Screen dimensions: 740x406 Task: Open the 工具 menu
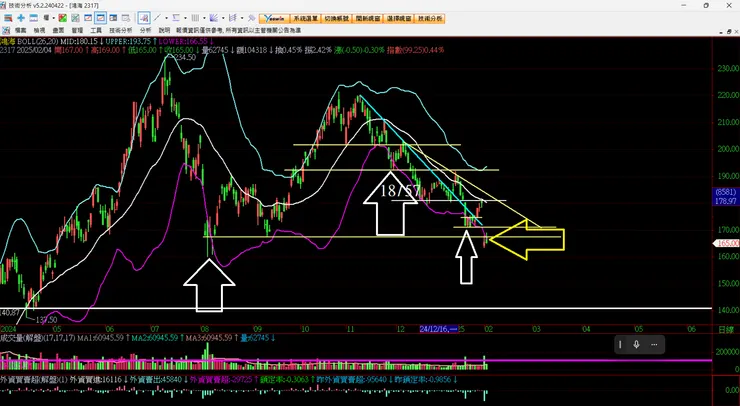[x=96, y=30]
